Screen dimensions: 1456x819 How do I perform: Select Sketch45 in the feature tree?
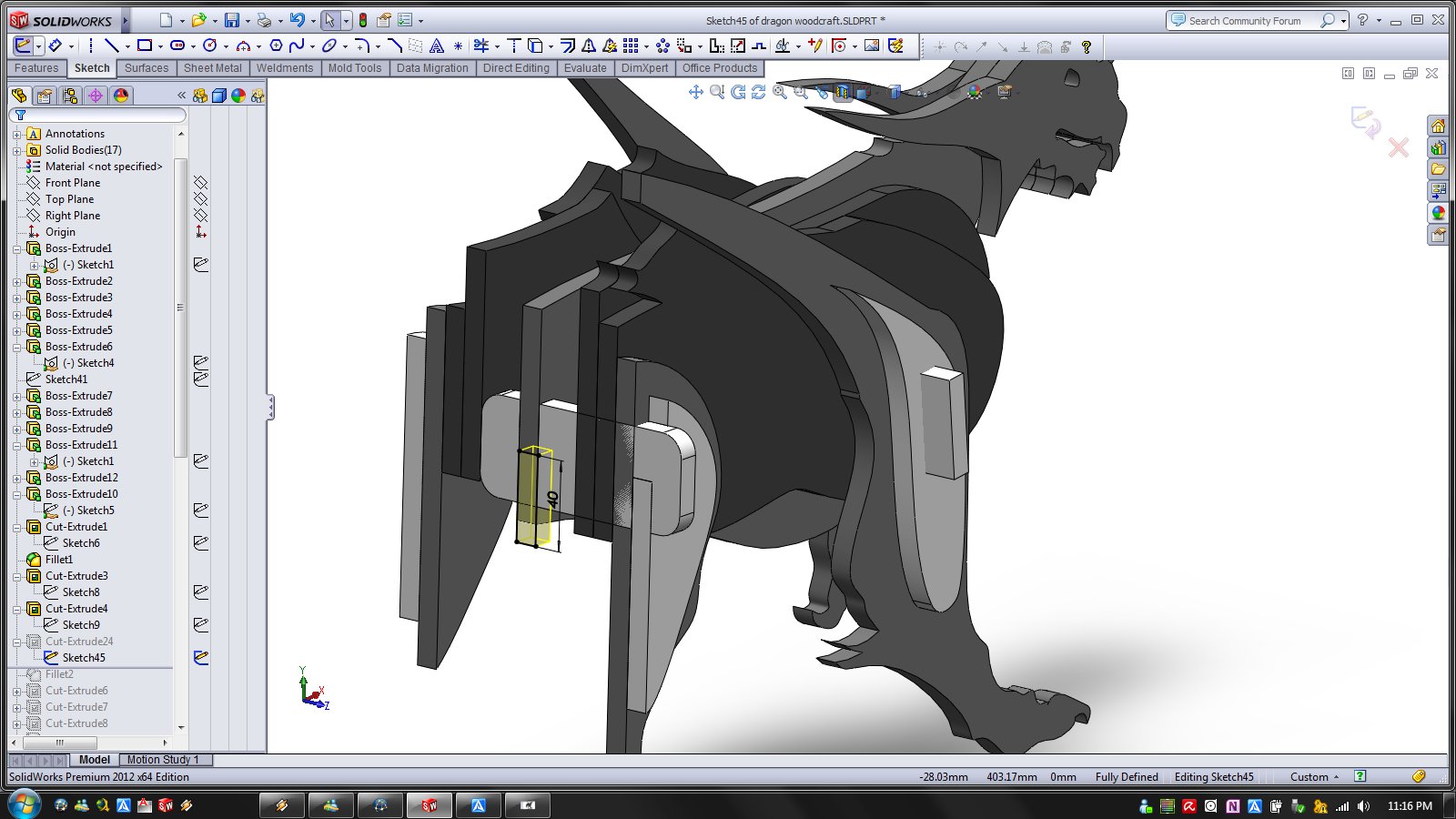tap(84, 658)
